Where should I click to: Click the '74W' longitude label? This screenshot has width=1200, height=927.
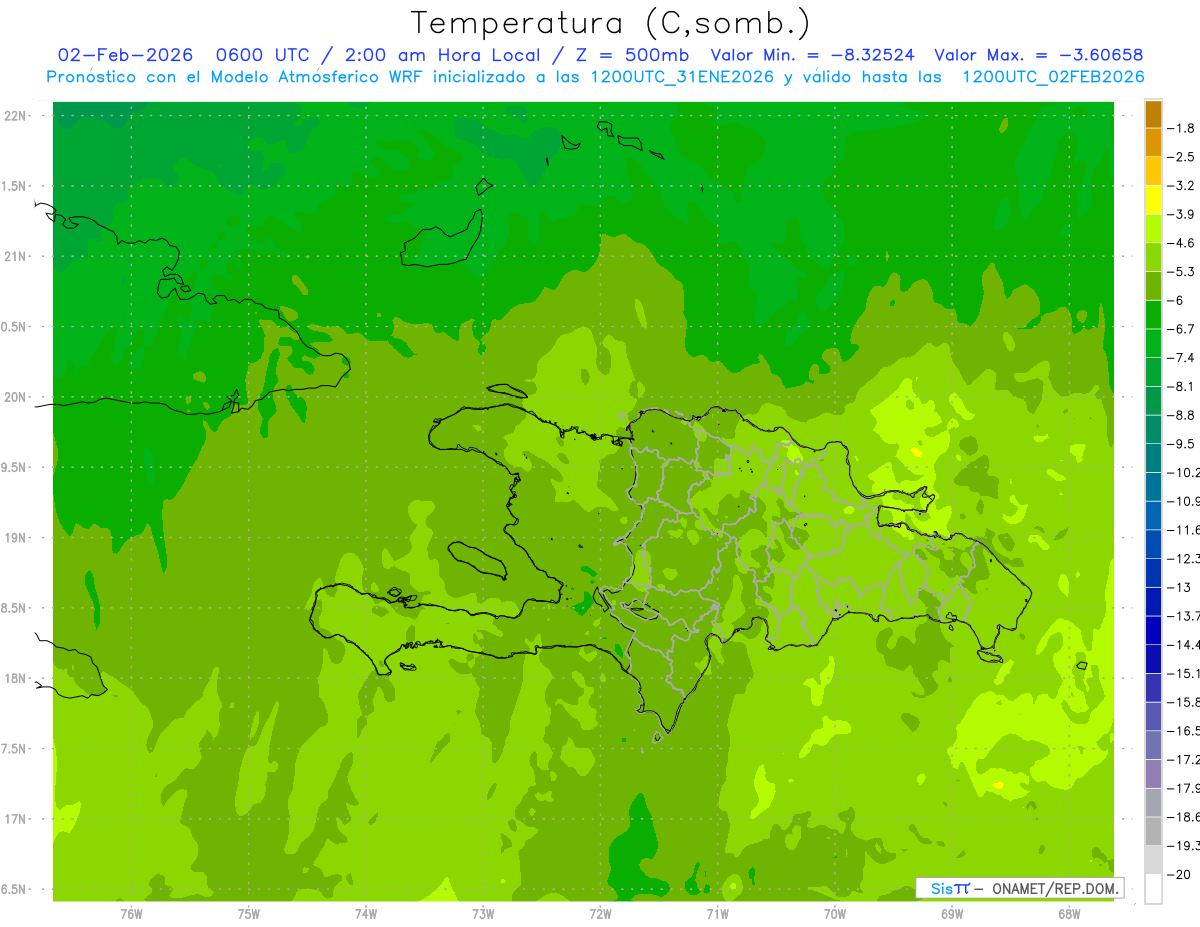click(365, 914)
